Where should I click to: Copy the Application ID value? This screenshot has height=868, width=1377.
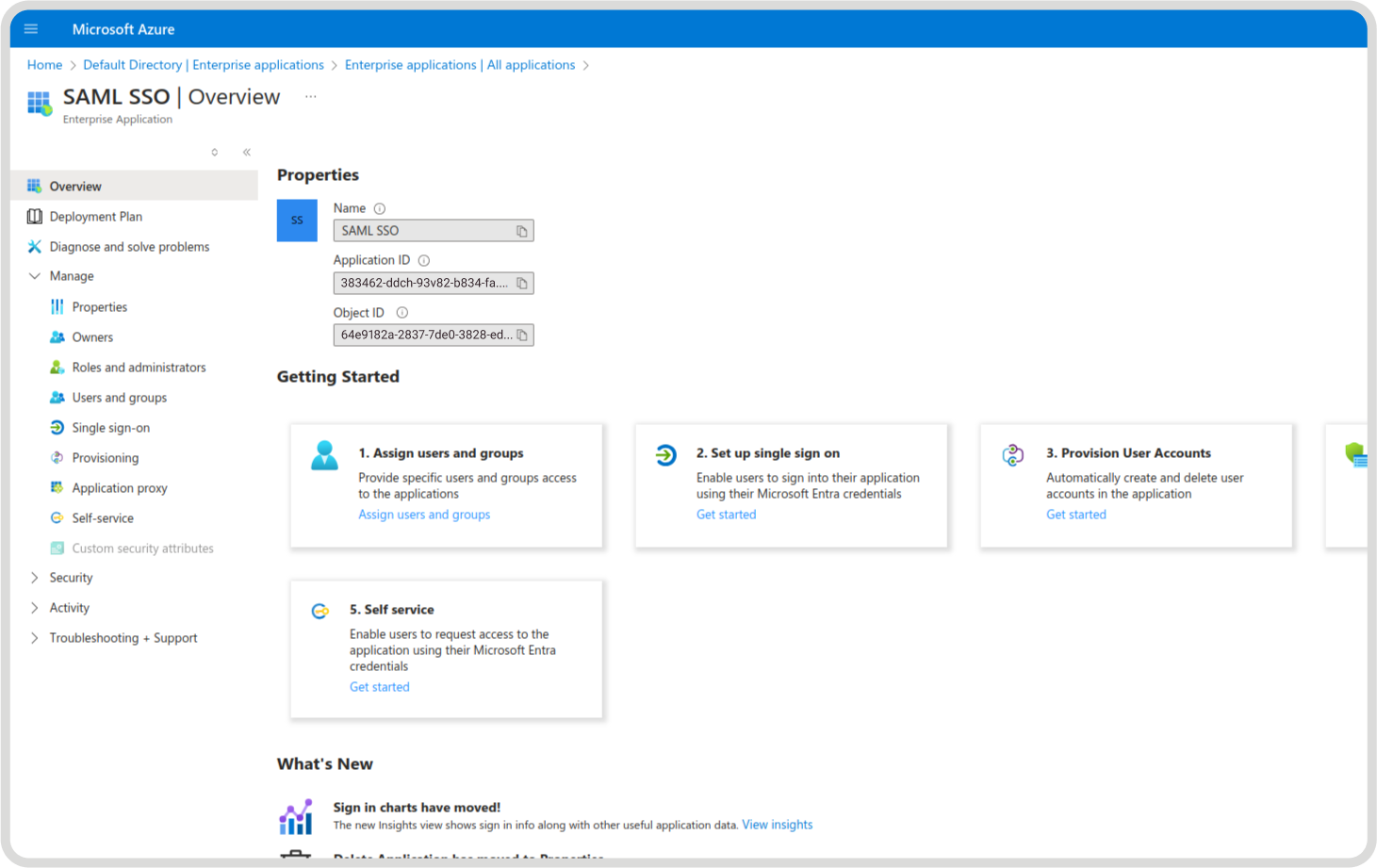pyautogui.click(x=522, y=283)
